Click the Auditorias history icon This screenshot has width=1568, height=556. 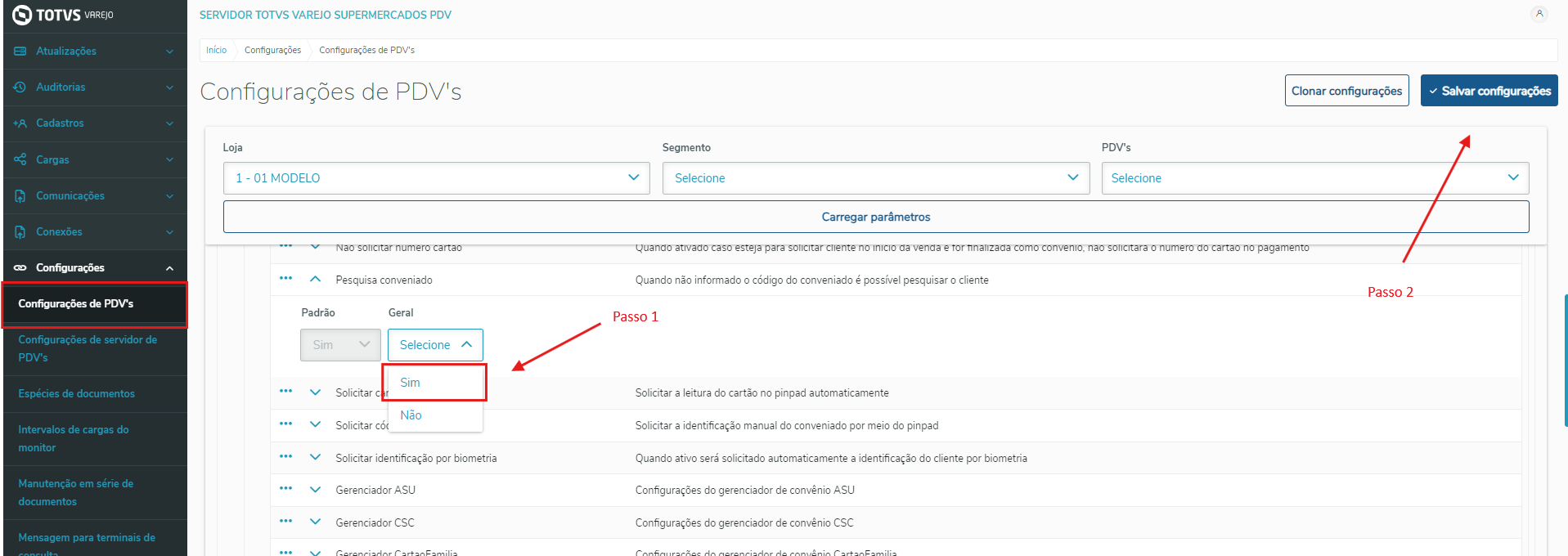(20, 87)
